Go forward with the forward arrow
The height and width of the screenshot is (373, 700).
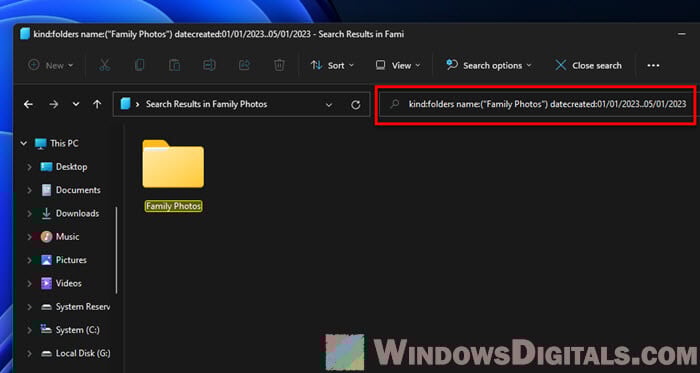[x=54, y=104]
